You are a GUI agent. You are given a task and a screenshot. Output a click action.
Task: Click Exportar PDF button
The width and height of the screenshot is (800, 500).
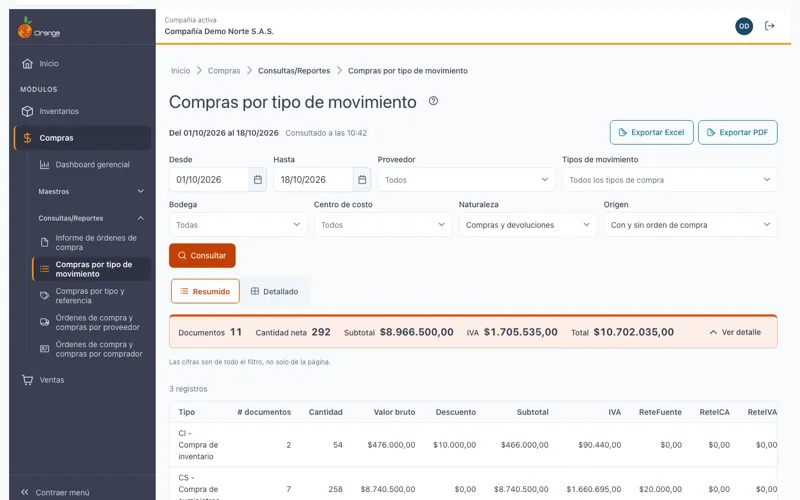click(738, 132)
